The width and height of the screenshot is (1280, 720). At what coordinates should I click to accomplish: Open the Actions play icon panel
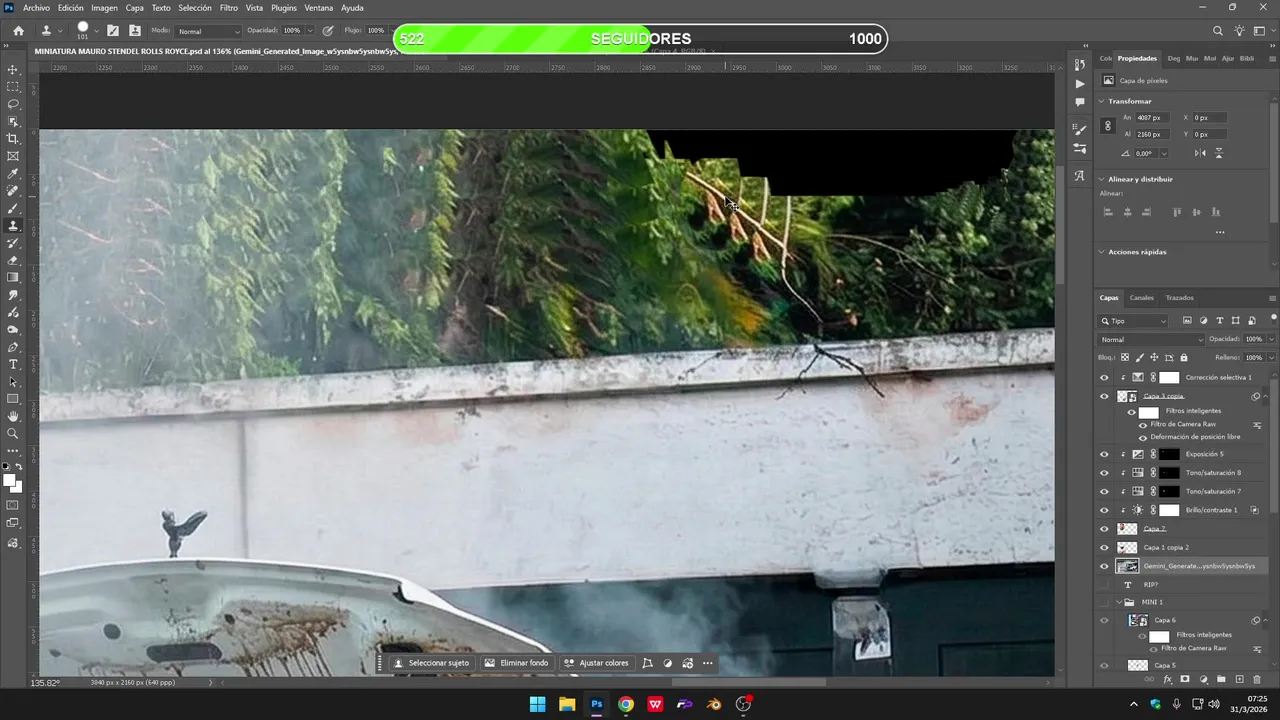click(1080, 84)
